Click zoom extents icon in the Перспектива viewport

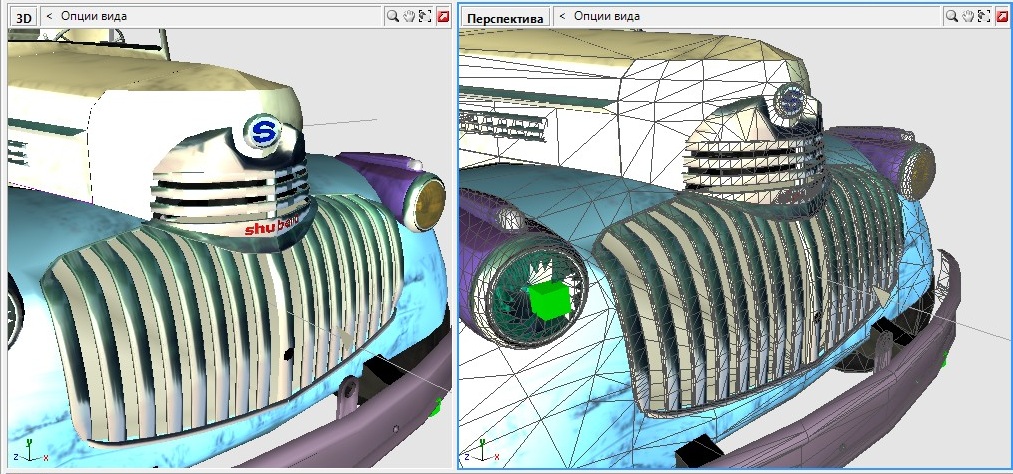click(x=983, y=16)
